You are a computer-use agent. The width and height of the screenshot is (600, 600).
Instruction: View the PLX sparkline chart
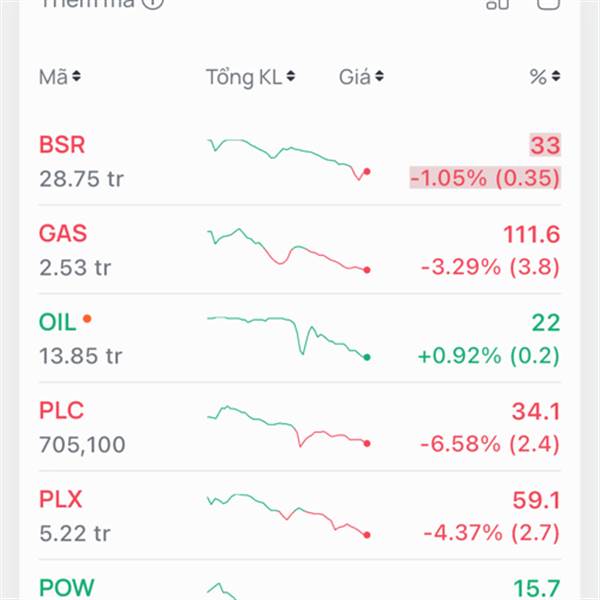[288, 514]
